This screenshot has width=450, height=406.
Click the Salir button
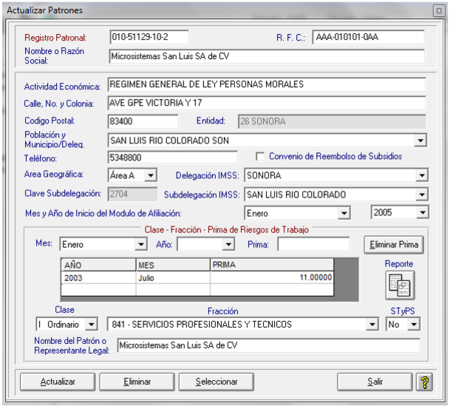[375, 382]
